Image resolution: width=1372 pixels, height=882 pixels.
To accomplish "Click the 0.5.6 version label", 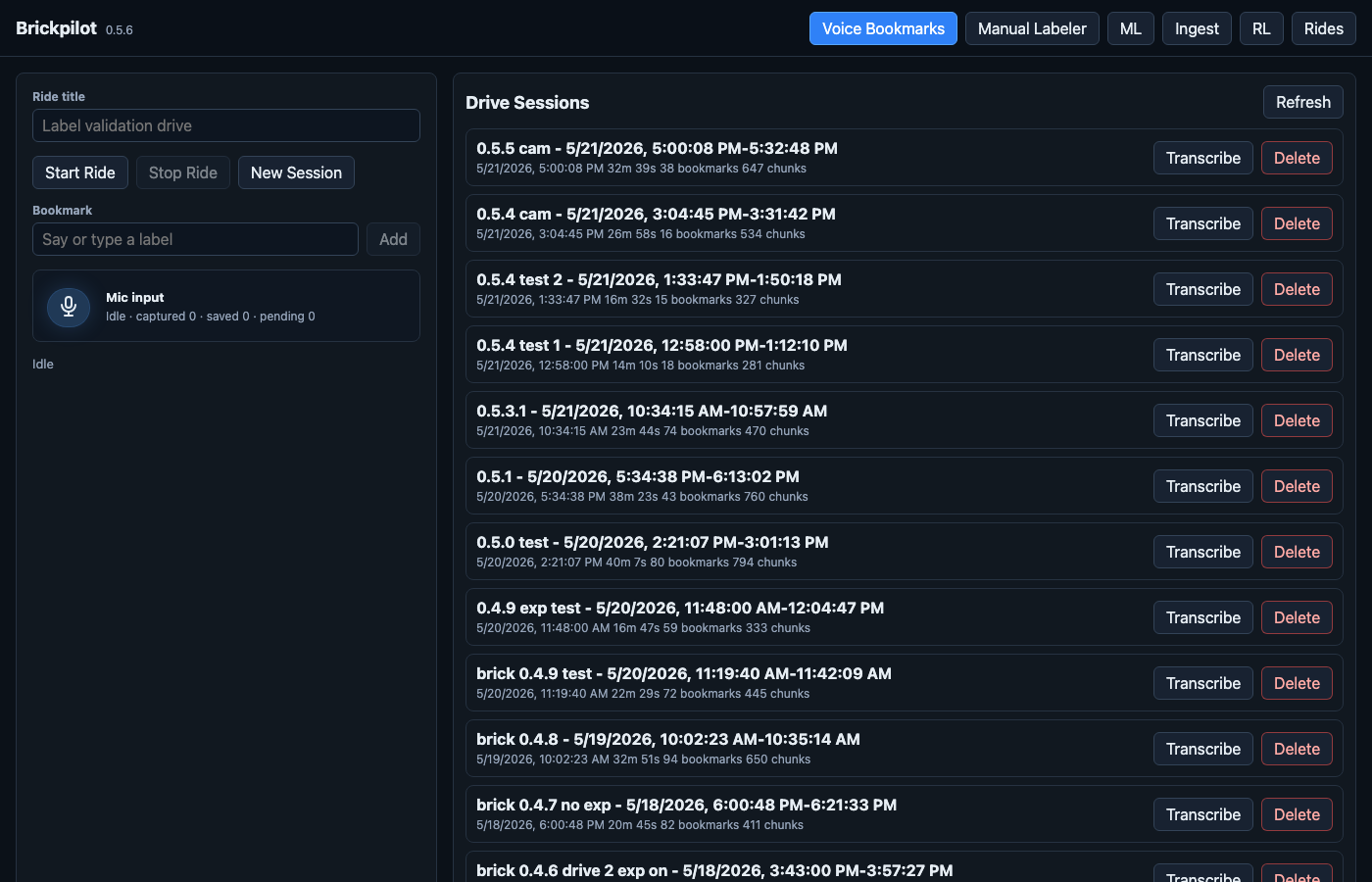I will tap(120, 30).
